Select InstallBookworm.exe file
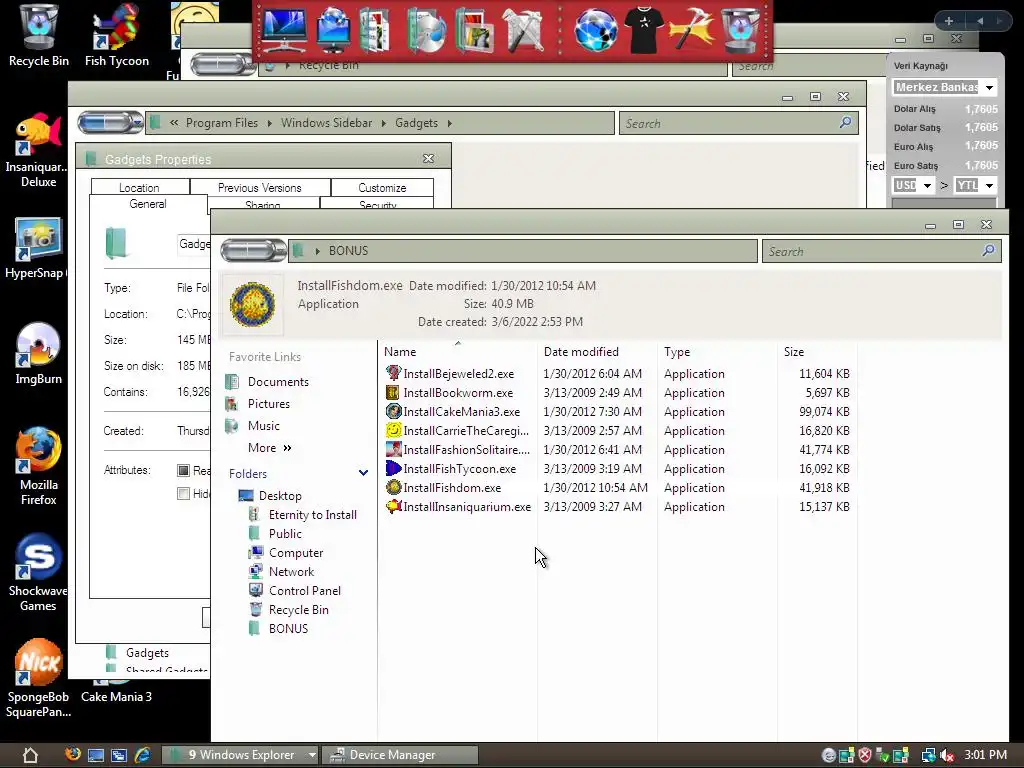 458,392
